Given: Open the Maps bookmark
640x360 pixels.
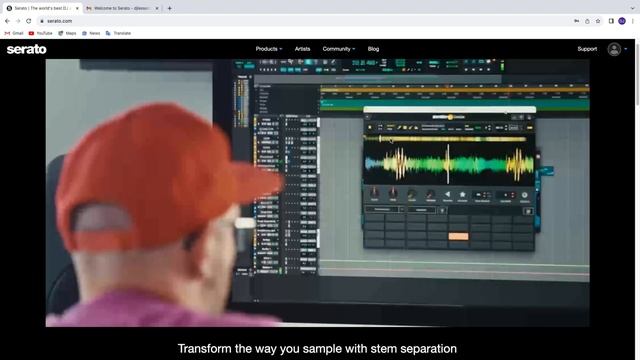Looking at the screenshot, I should tap(67, 33).
